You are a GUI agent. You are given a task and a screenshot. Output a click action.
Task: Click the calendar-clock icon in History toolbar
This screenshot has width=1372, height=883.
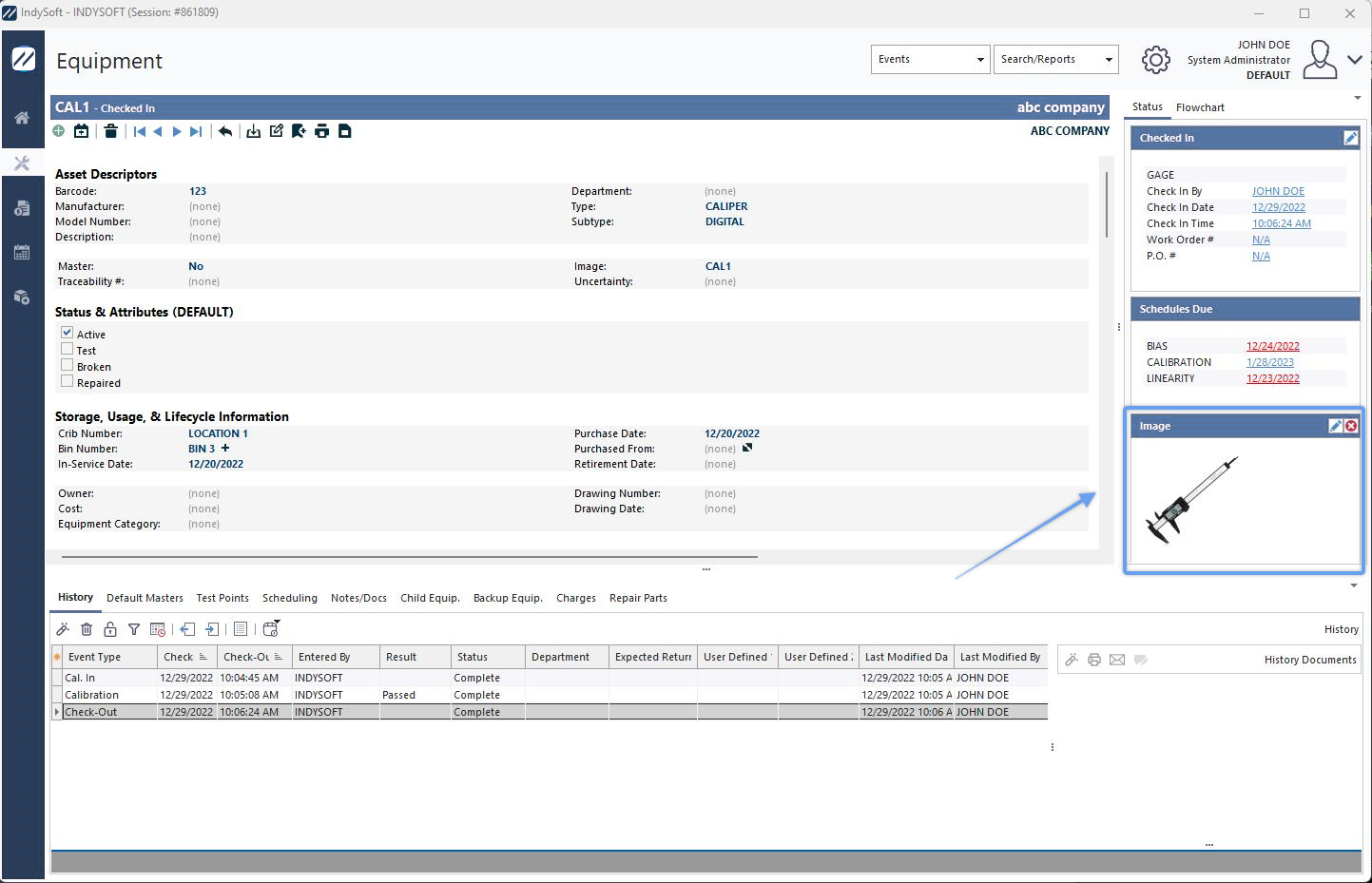pyautogui.click(x=158, y=629)
